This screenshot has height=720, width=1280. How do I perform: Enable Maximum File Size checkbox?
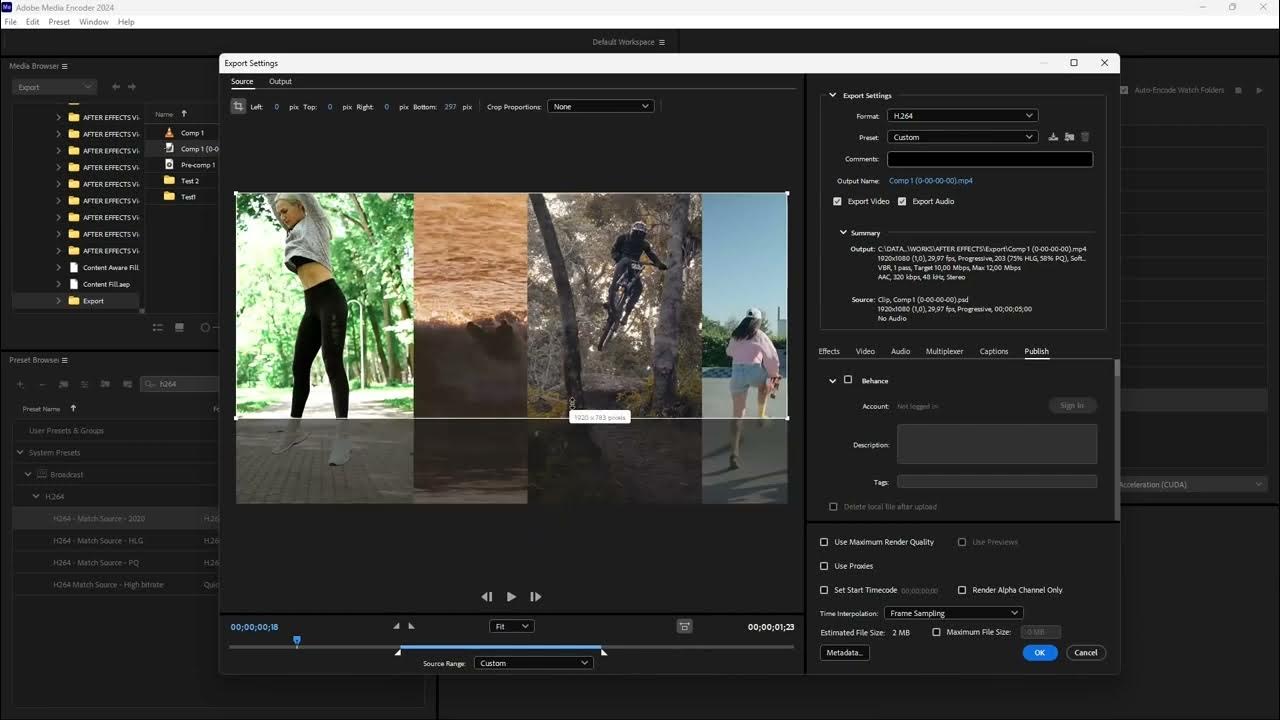click(x=936, y=632)
